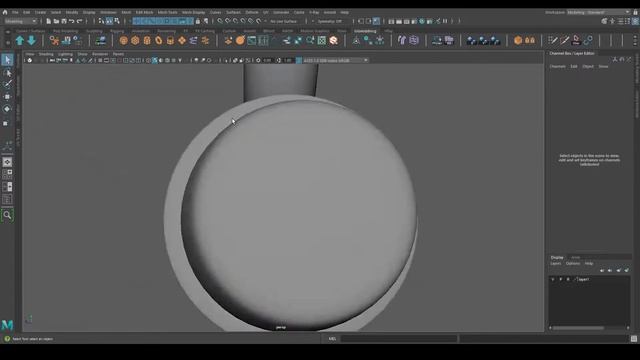The height and width of the screenshot is (360, 640).
Task: Click the magnifier search icon in toolbox
Action: pyautogui.click(x=7, y=215)
